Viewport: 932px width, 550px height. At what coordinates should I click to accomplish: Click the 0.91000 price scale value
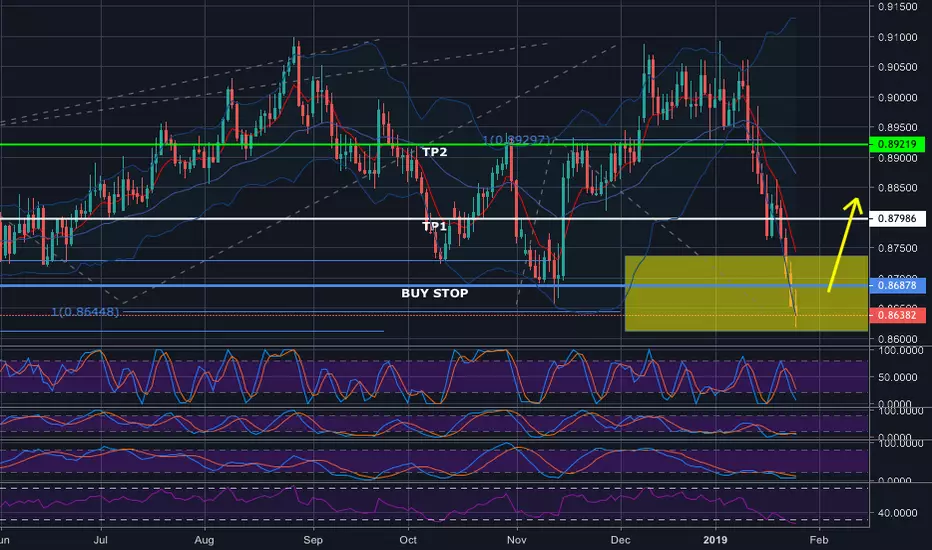point(898,37)
